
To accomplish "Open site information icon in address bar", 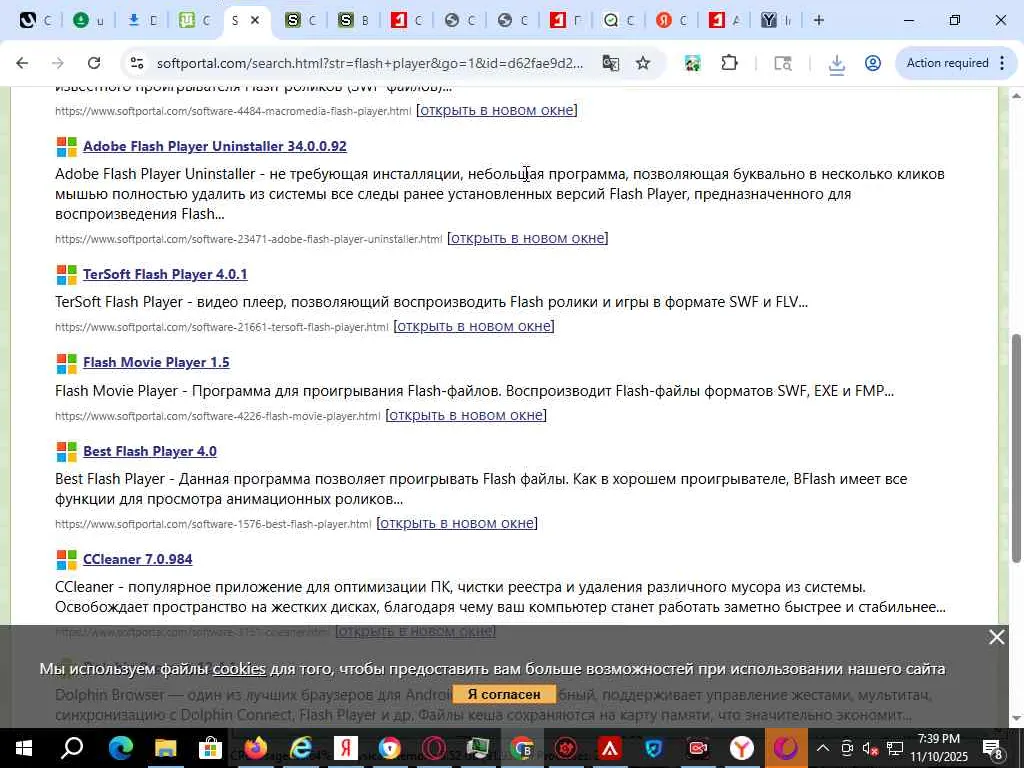I will tap(136, 63).
